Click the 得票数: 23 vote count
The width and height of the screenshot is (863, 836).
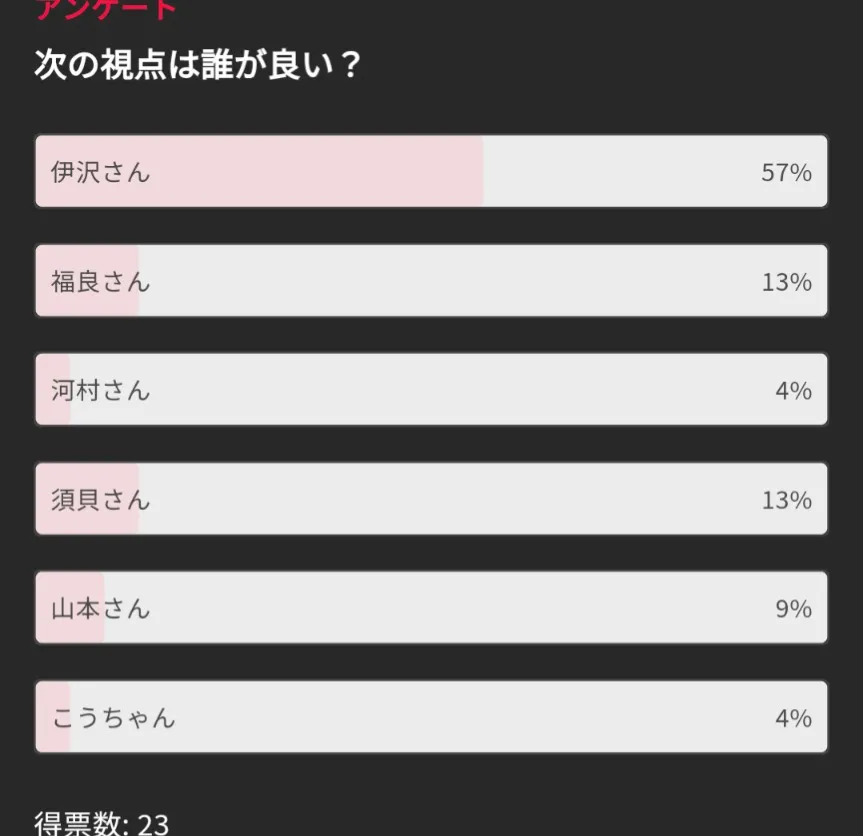point(102,823)
